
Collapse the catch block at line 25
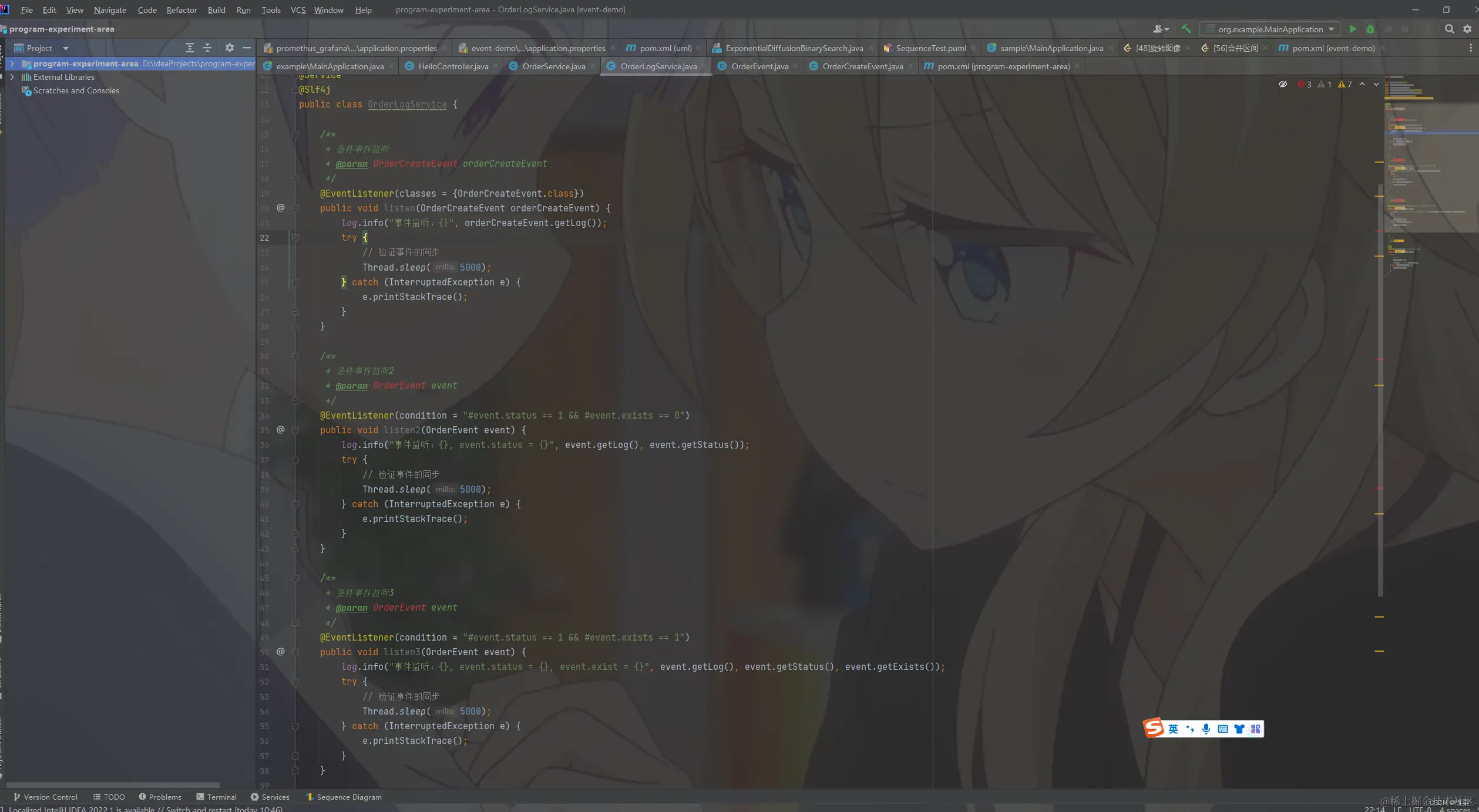tap(295, 282)
